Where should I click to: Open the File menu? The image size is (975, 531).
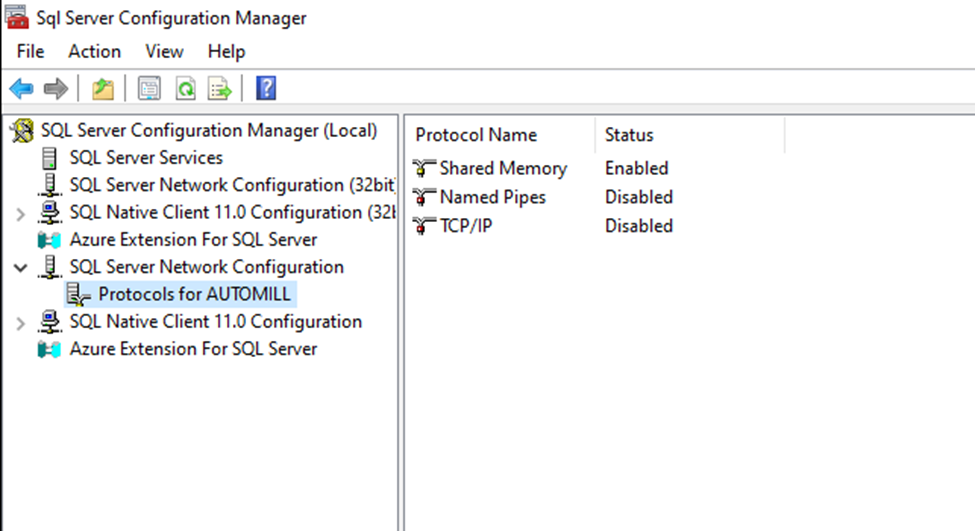point(30,52)
